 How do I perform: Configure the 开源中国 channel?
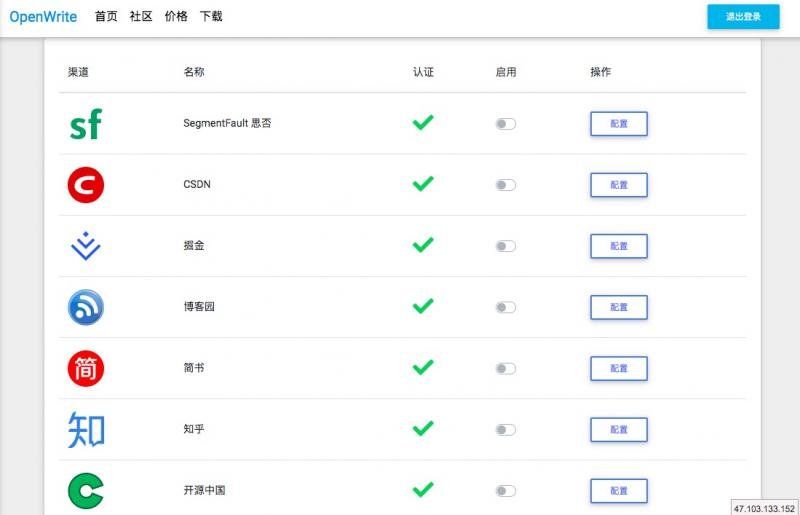tap(618, 490)
